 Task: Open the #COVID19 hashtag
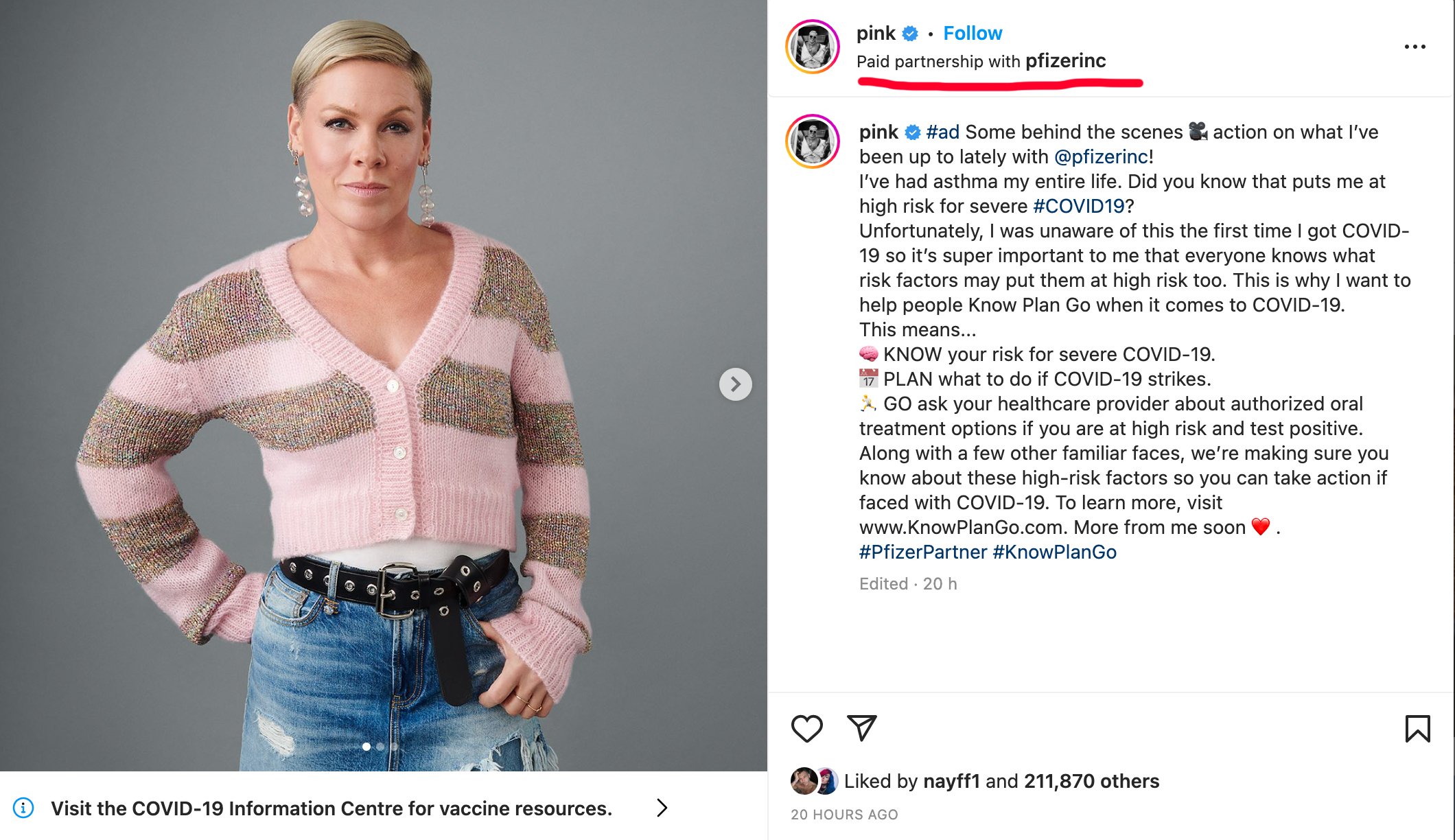[1079, 206]
